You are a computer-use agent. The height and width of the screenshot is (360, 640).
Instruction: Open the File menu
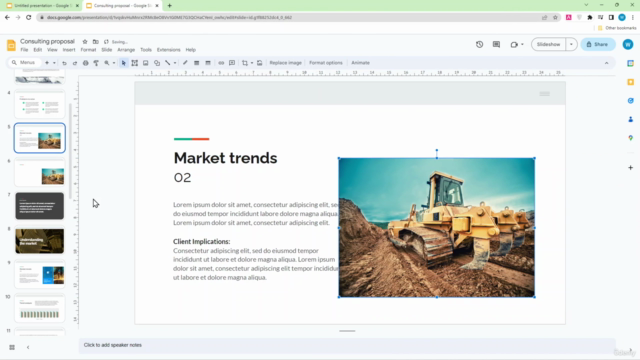coord(24,50)
